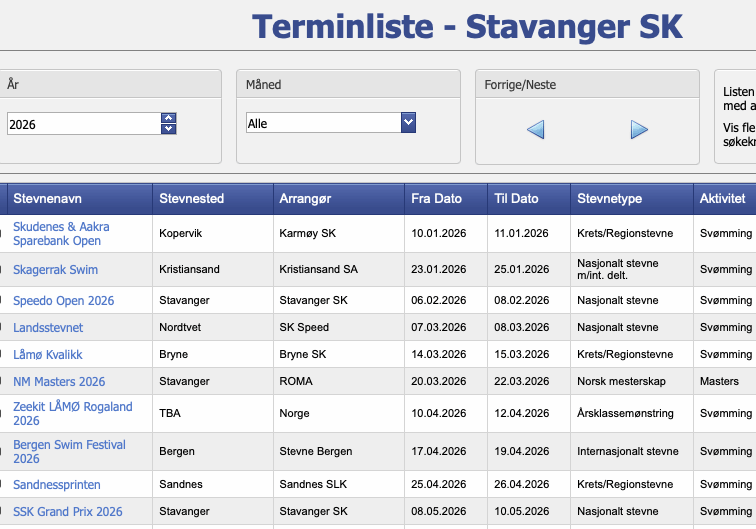
Task: Open the SSK Grand Prix 2026 link
Action: tap(67, 512)
